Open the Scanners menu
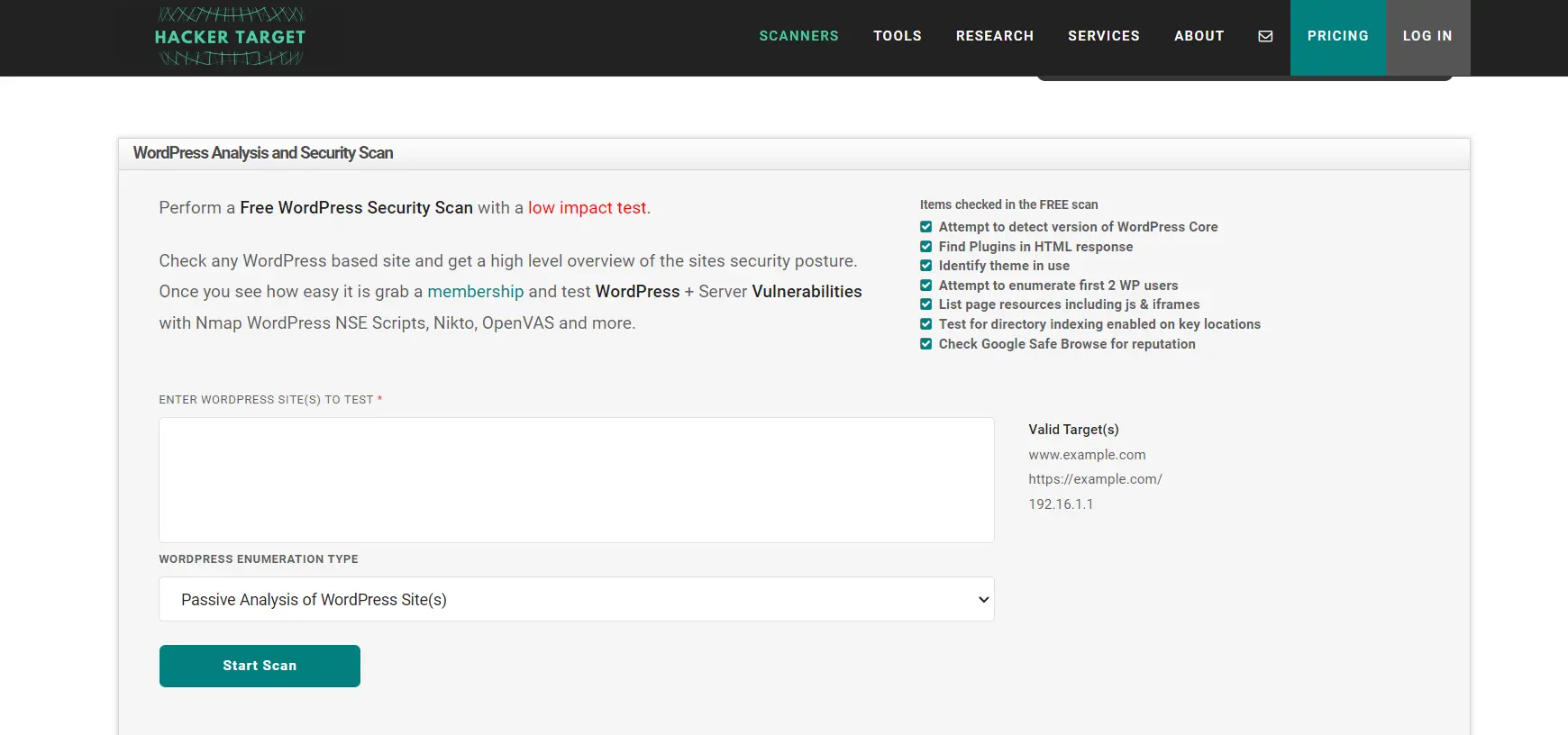The height and width of the screenshot is (735, 1568). [x=798, y=36]
